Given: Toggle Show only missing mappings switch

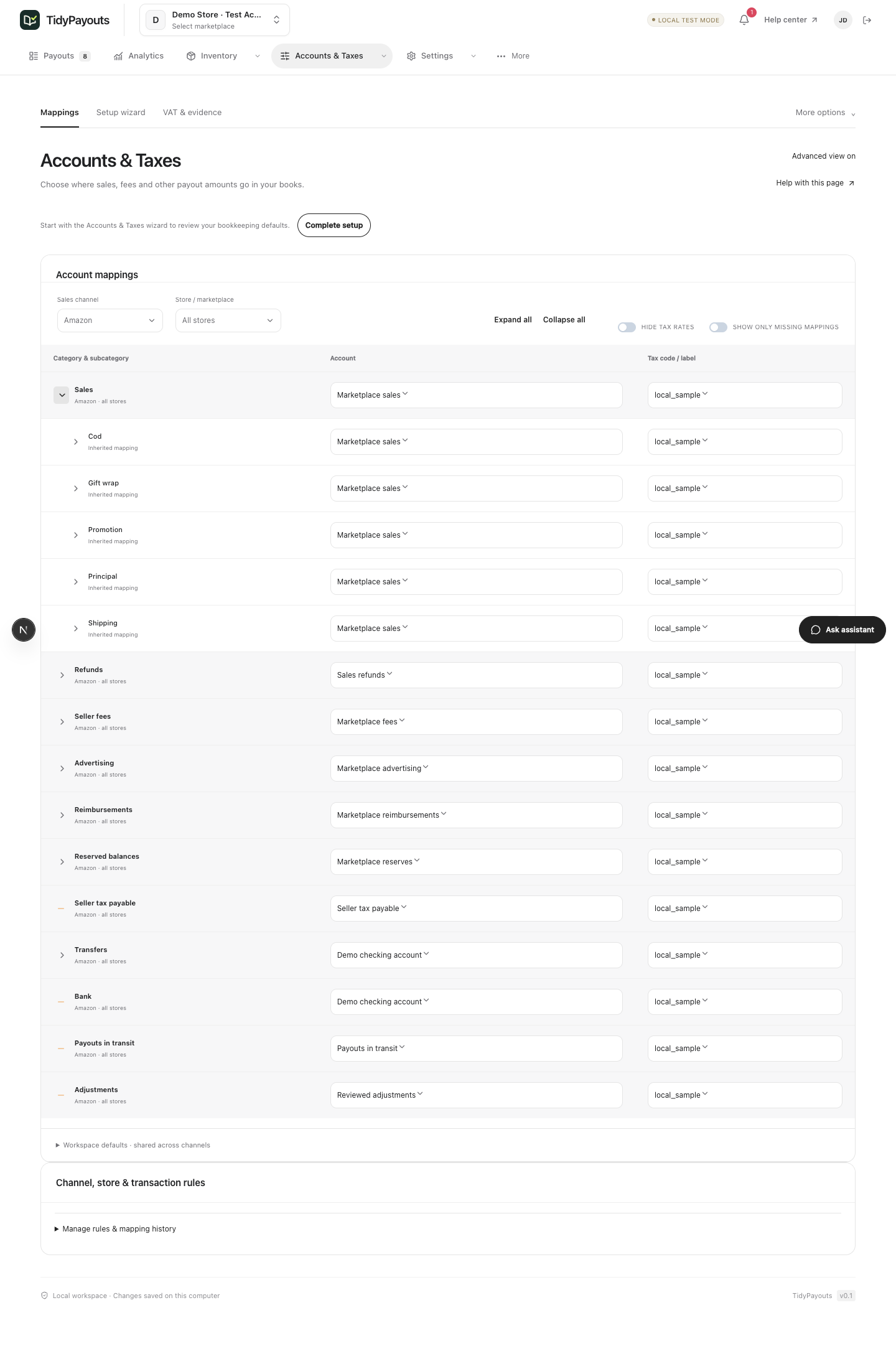Looking at the screenshot, I should click(x=718, y=327).
